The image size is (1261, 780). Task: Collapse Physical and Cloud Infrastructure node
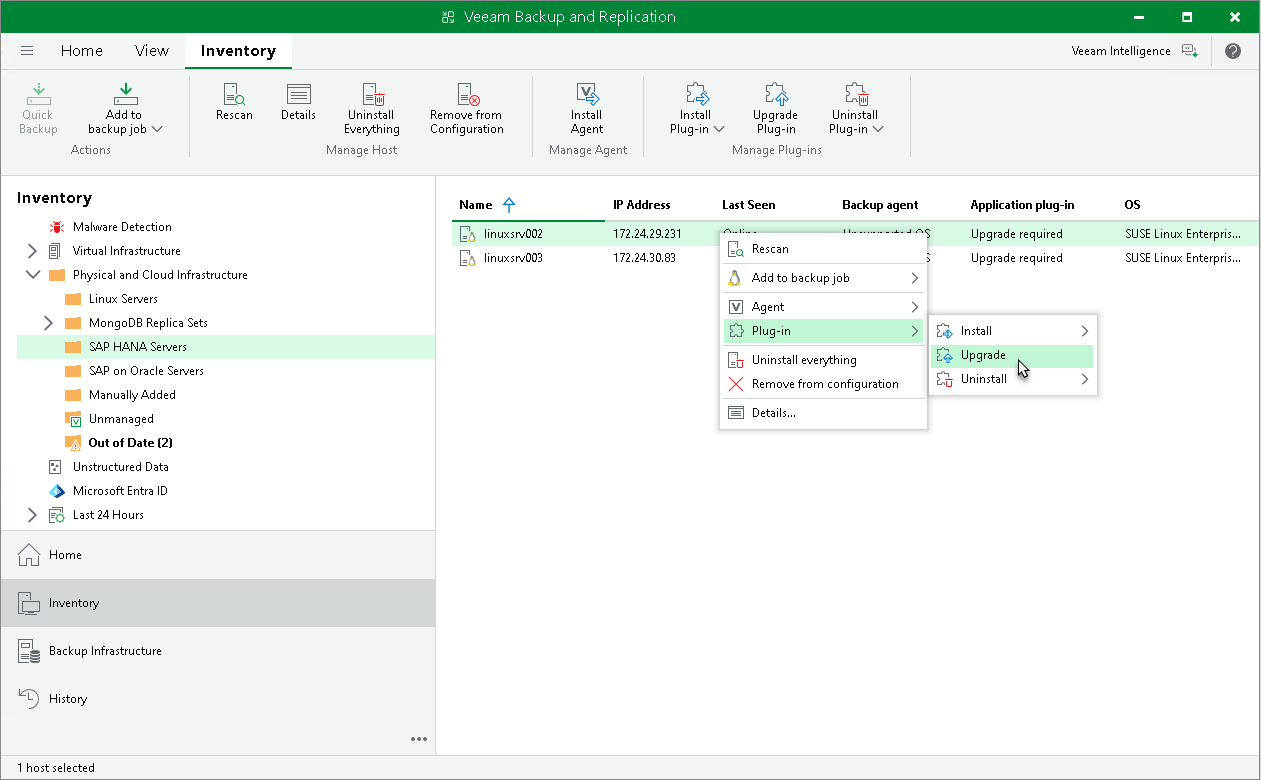32,275
